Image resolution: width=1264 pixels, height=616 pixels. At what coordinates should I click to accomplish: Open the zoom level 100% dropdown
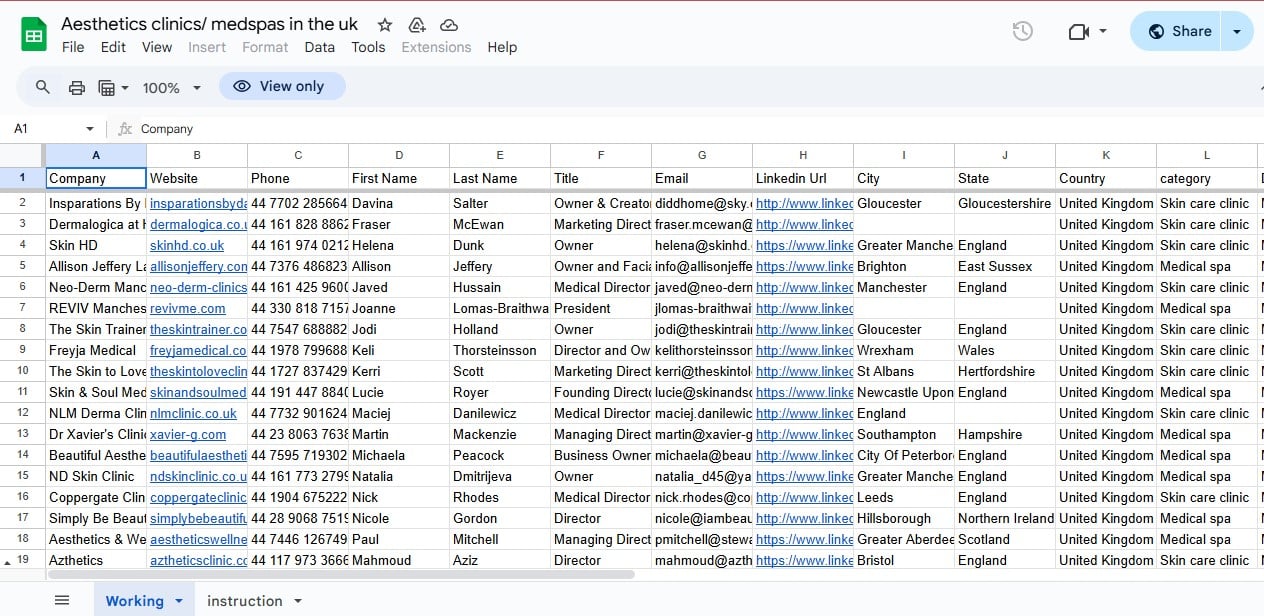[x=170, y=87]
